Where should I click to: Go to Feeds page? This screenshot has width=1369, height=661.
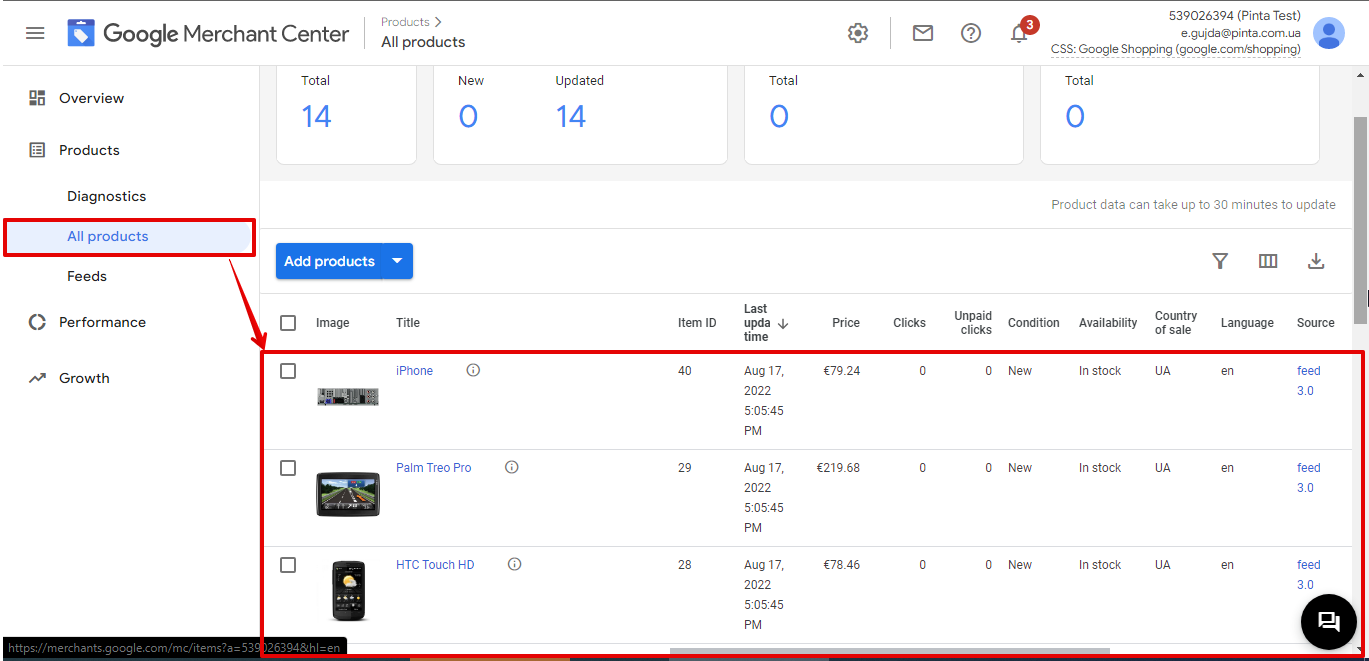(87, 276)
